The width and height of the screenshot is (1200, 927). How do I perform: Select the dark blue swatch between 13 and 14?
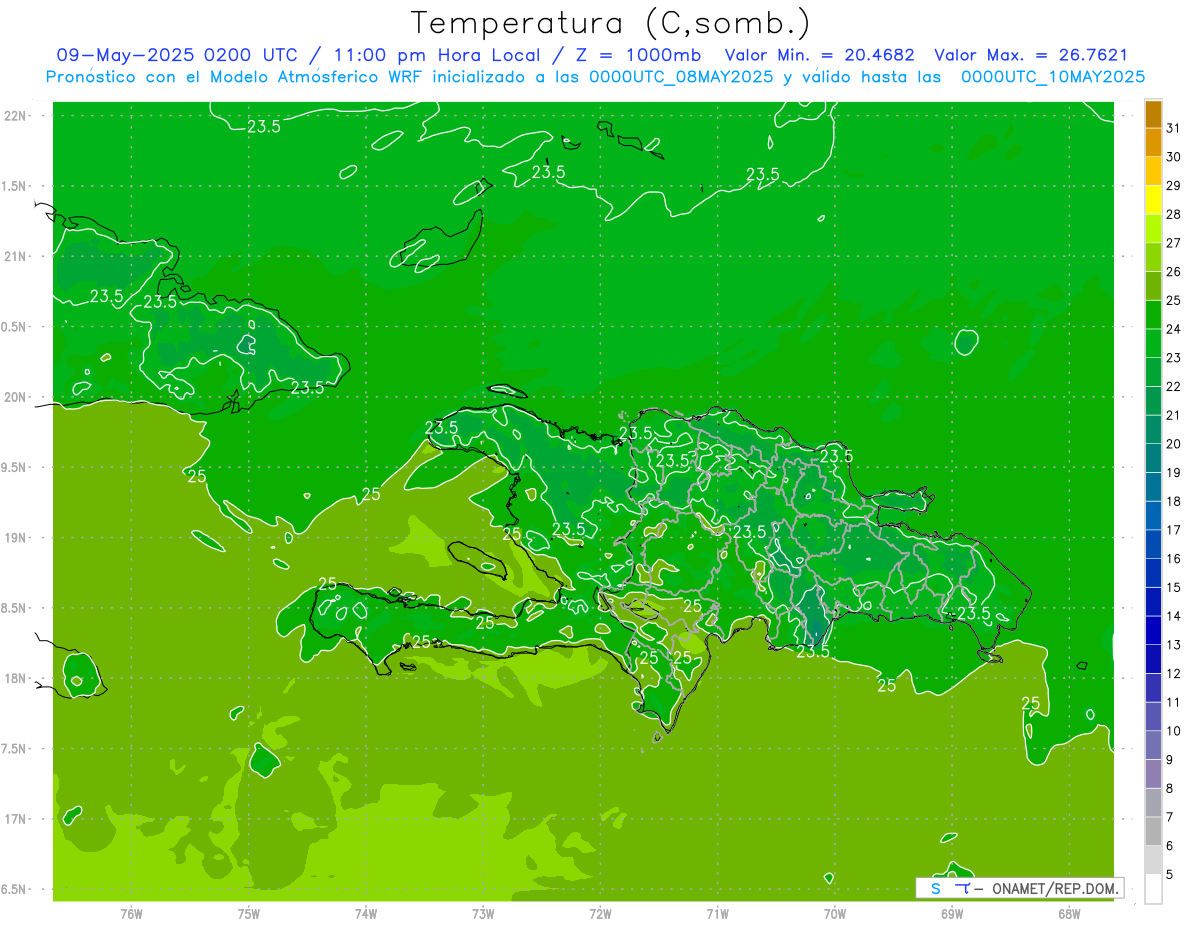1153,631
